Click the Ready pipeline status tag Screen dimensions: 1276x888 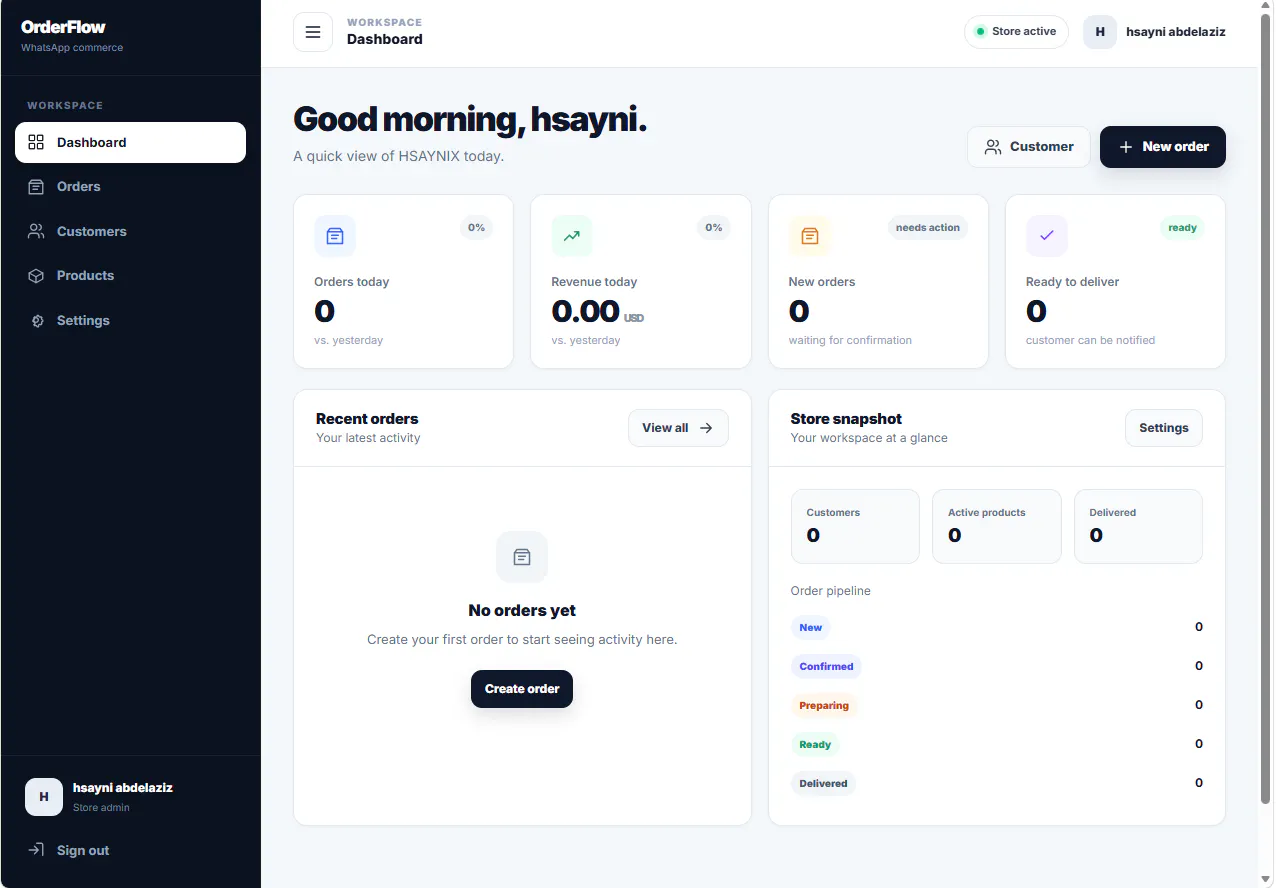[815, 745]
